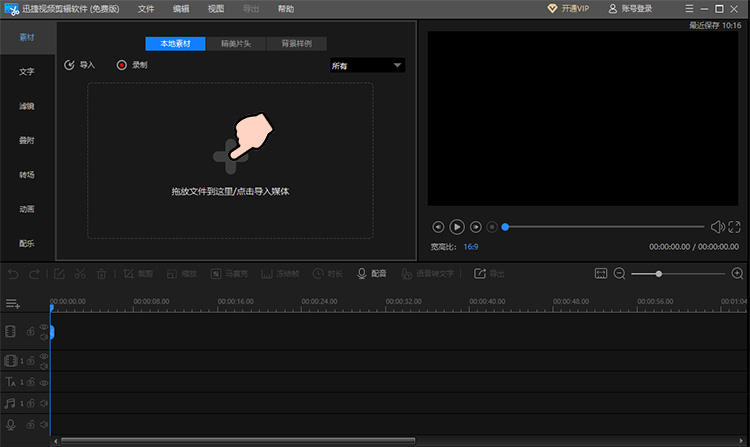
Task: Open the 文件 menu
Action: point(146,9)
